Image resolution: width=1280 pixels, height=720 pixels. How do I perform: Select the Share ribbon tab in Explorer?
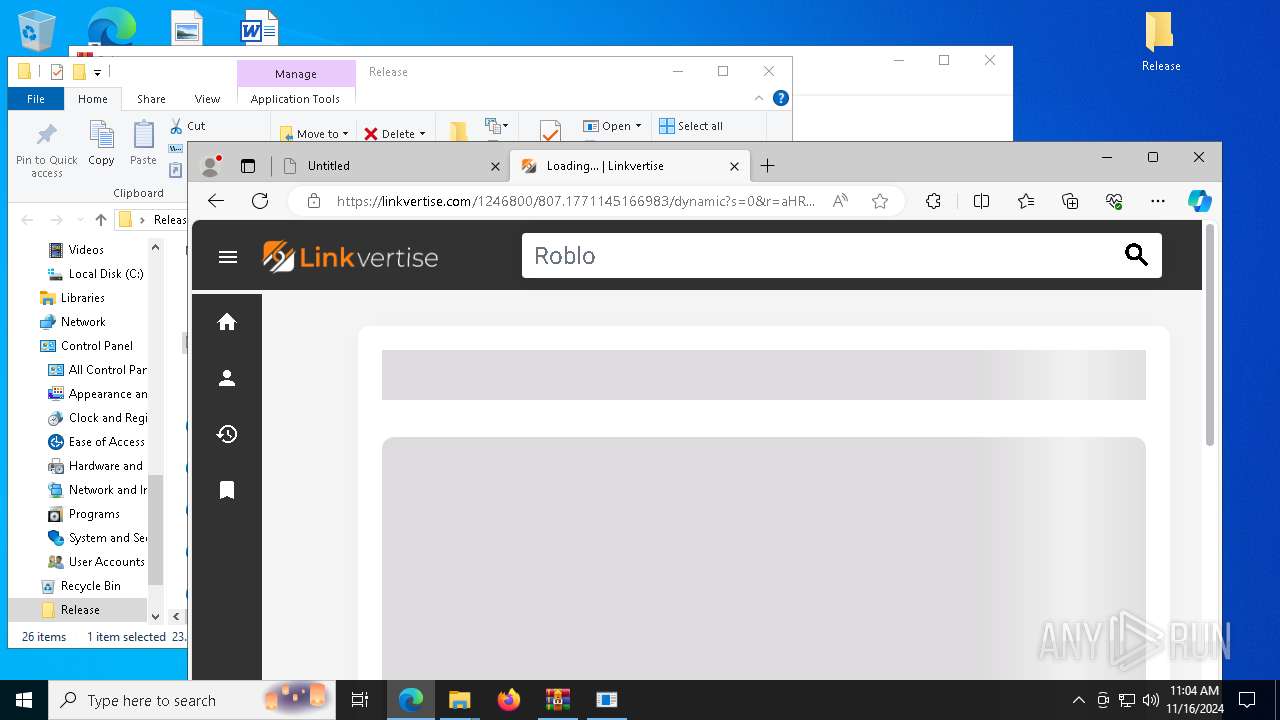coord(152,99)
